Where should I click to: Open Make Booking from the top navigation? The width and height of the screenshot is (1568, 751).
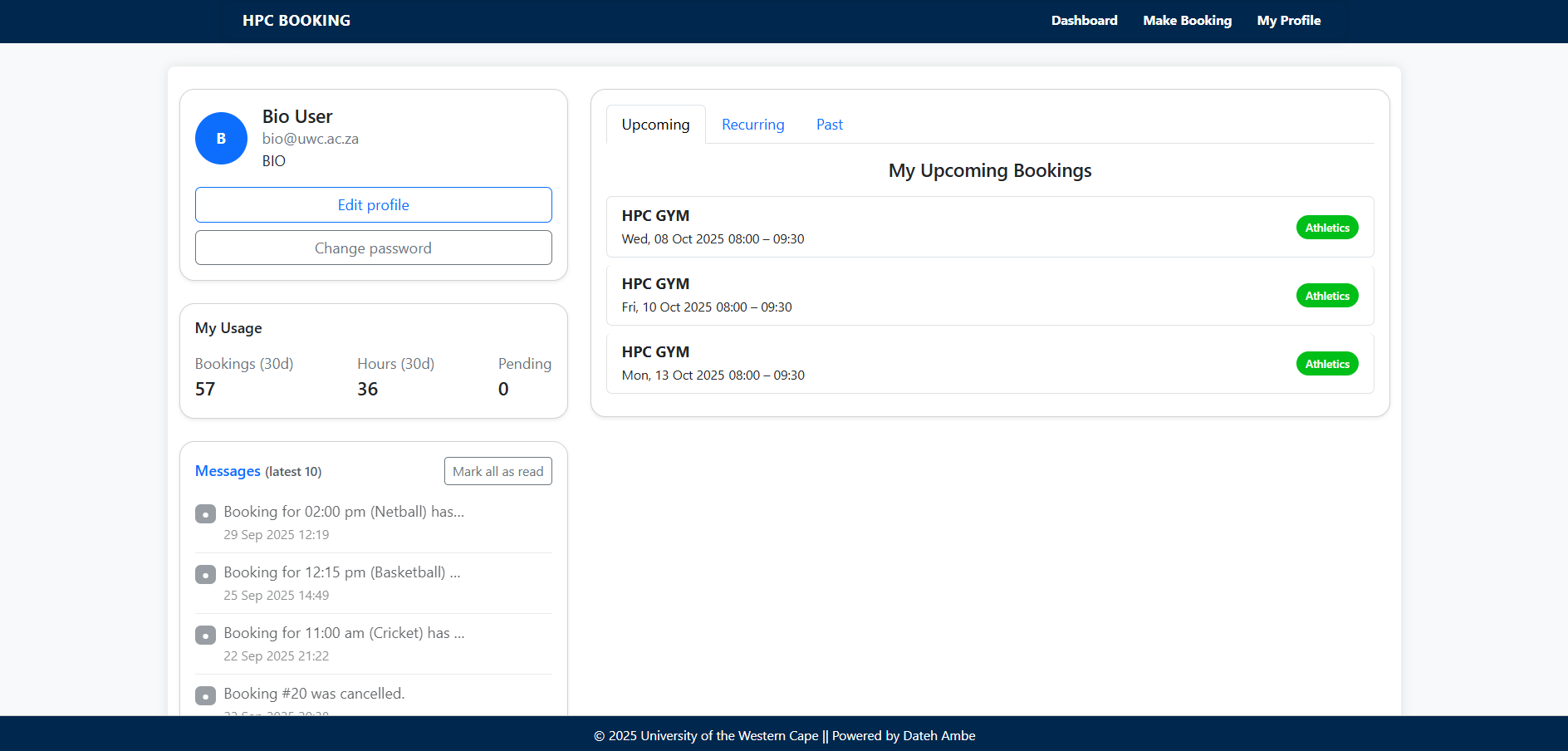[x=1187, y=21]
